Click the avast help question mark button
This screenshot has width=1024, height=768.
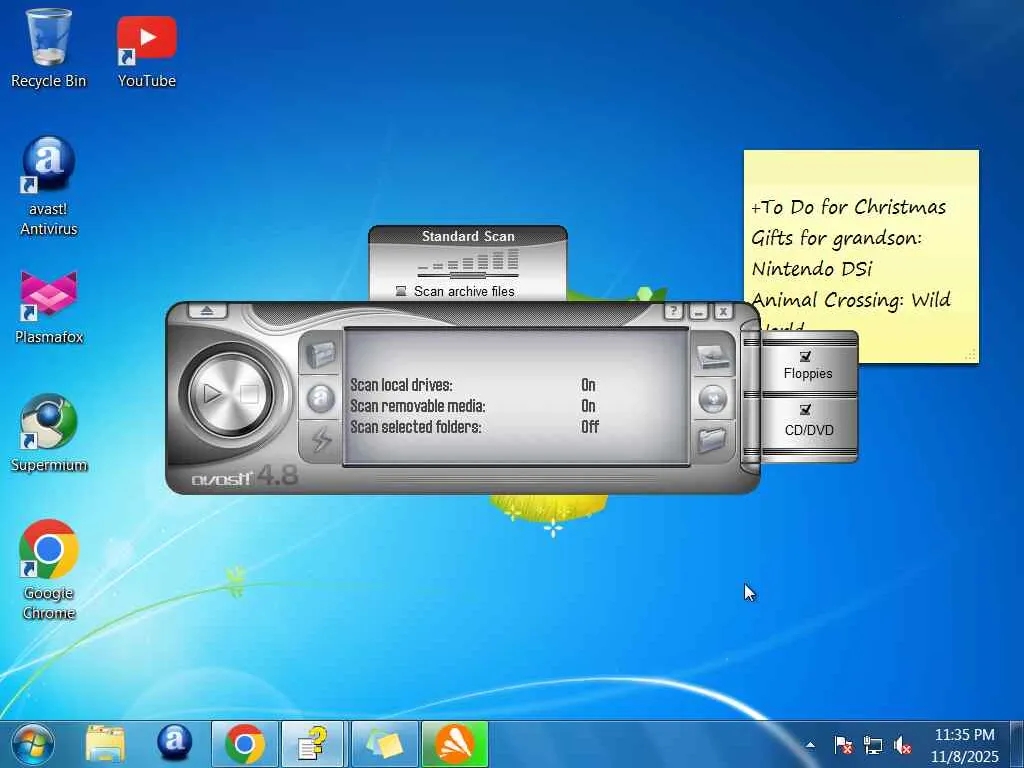point(675,312)
